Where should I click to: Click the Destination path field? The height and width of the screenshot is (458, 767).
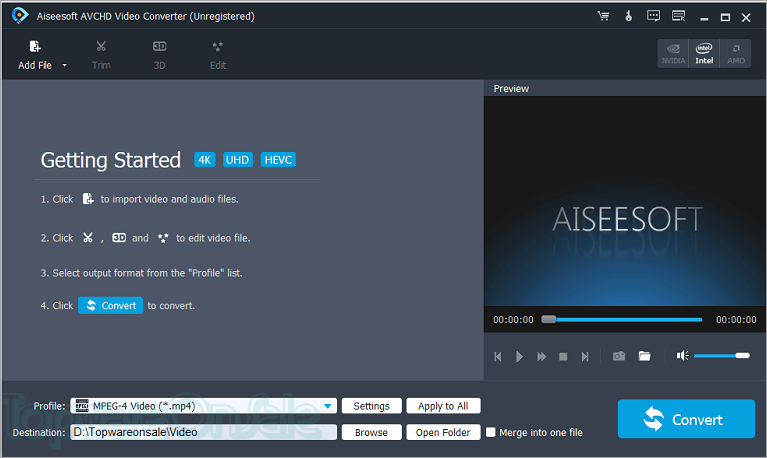click(203, 432)
